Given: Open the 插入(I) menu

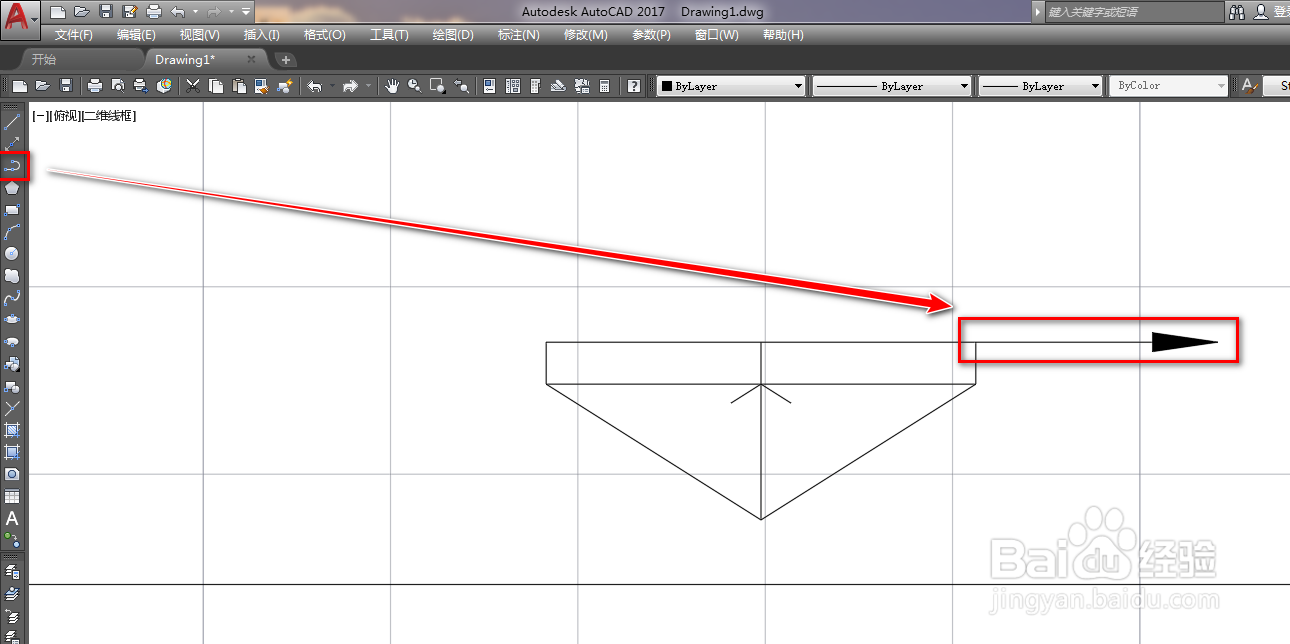Looking at the screenshot, I should pos(262,35).
